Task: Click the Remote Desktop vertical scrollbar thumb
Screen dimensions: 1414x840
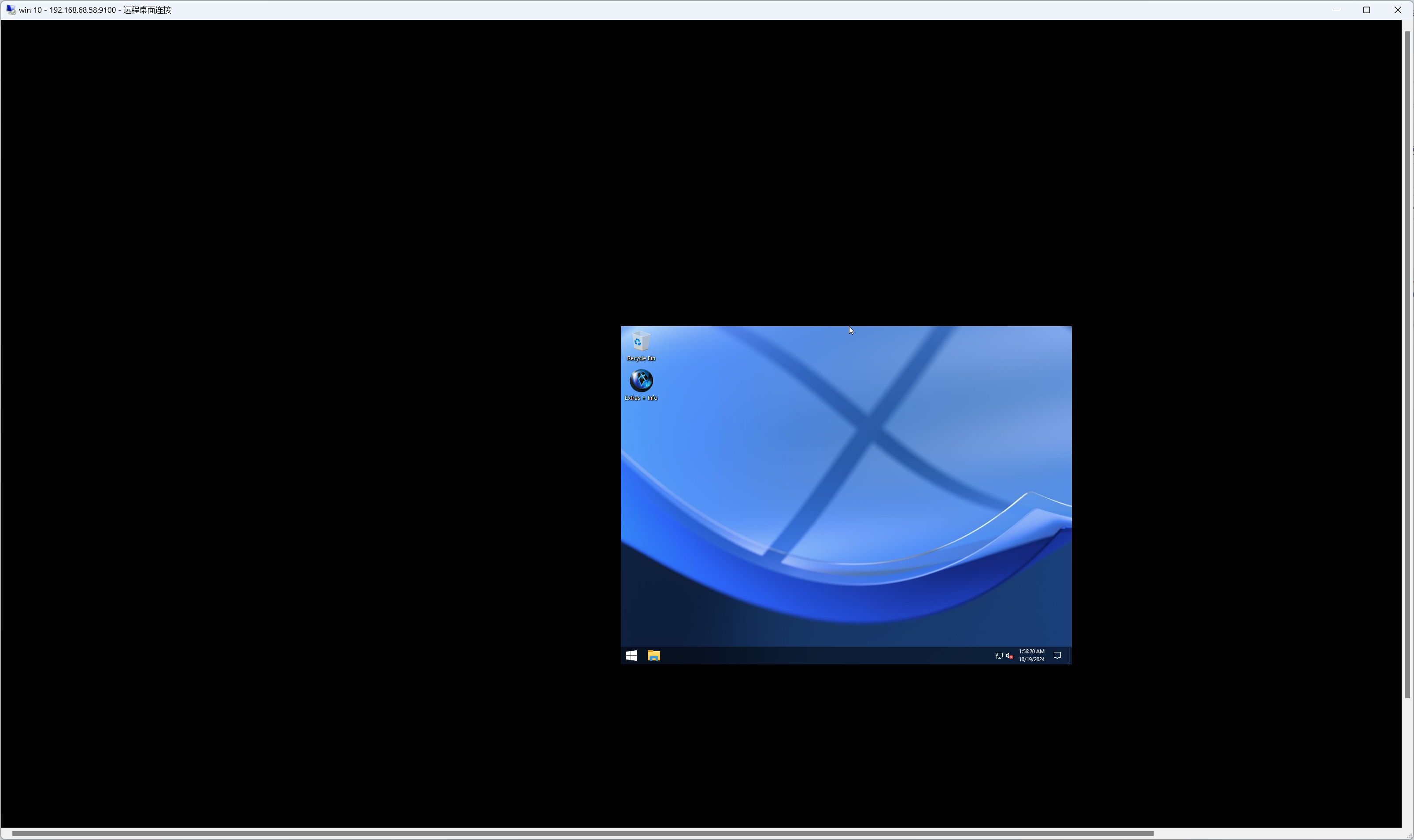Action: 1407,365
